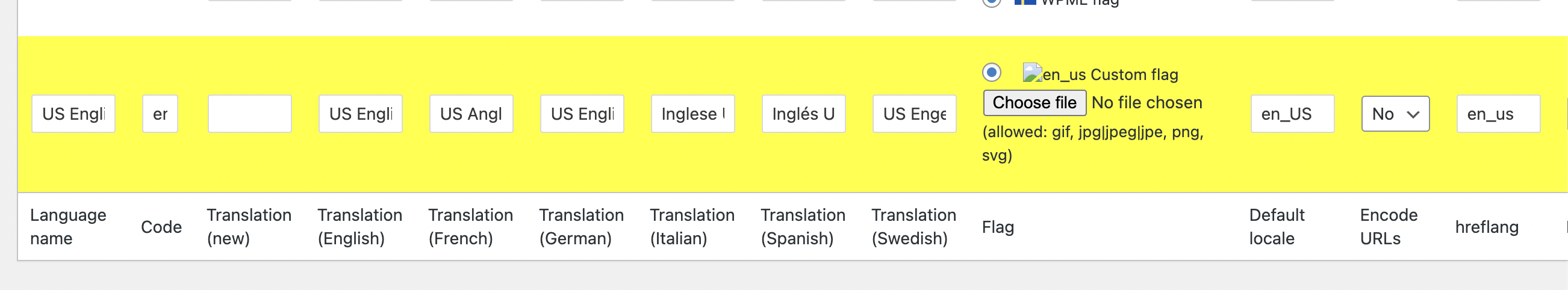This screenshot has width=1568, height=290.
Task: Click the broken en_us custom flag image
Action: [x=1032, y=73]
